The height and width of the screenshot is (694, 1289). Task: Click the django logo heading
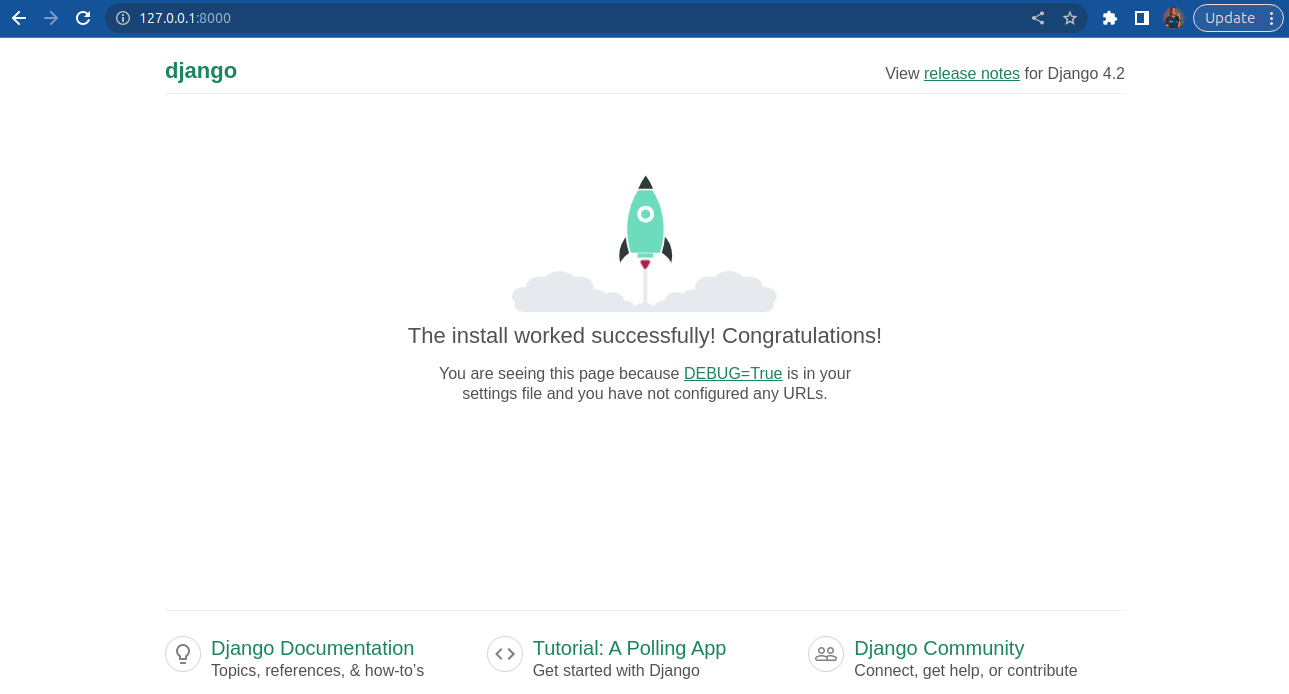pyautogui.click(x=201, y=71)
